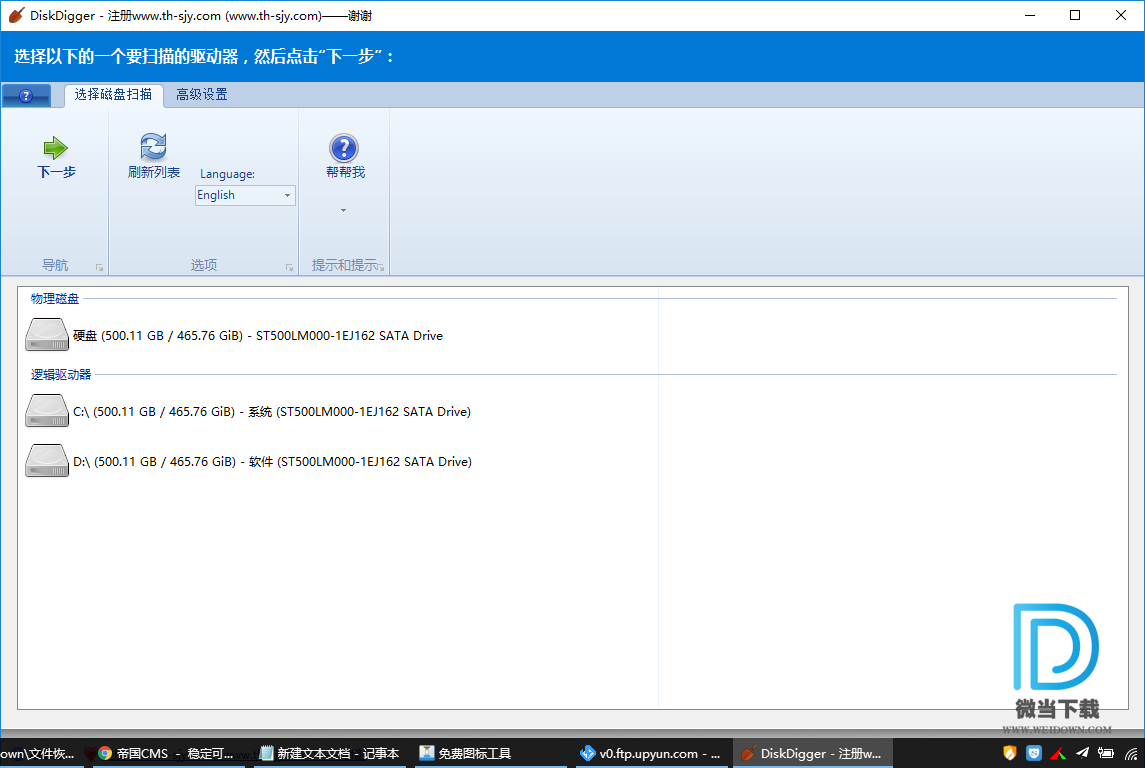Open the Language combo box showing English
Screen dimensions: 1145x768
pyautogui.click(x=245, y=195)
